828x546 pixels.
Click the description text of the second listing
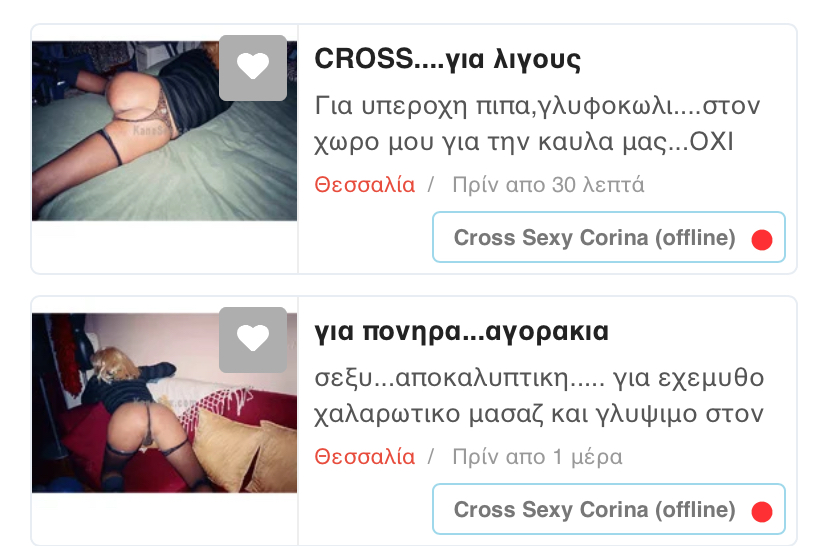click(539, 396)
